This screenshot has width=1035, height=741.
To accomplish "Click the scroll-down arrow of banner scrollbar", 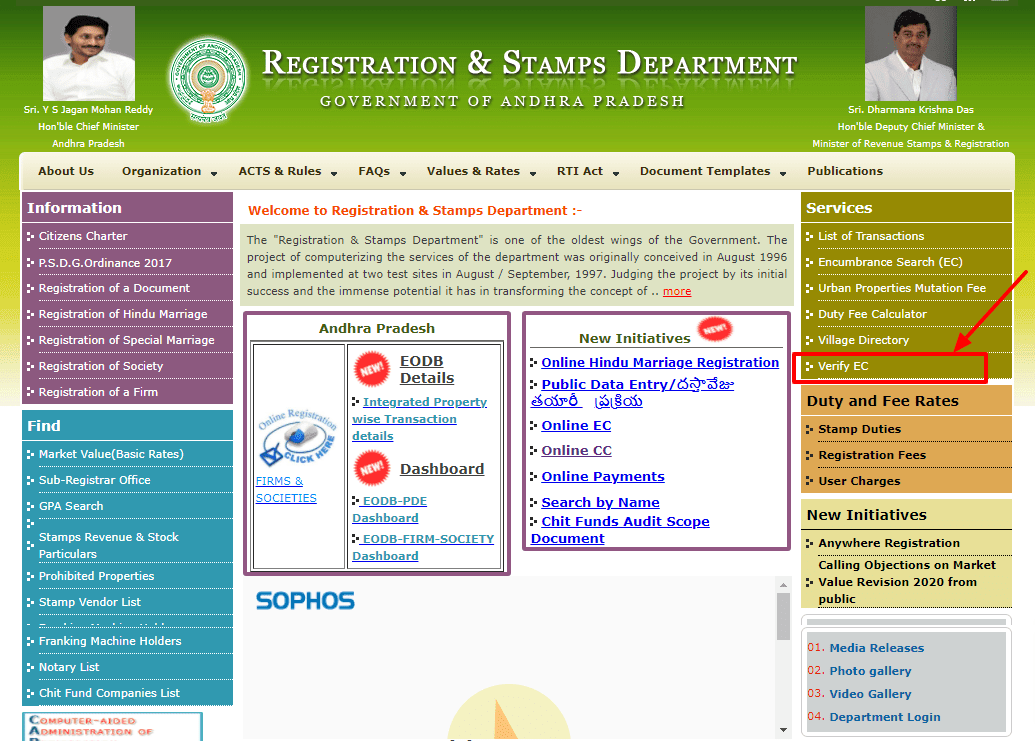I will tap(784, 730).
